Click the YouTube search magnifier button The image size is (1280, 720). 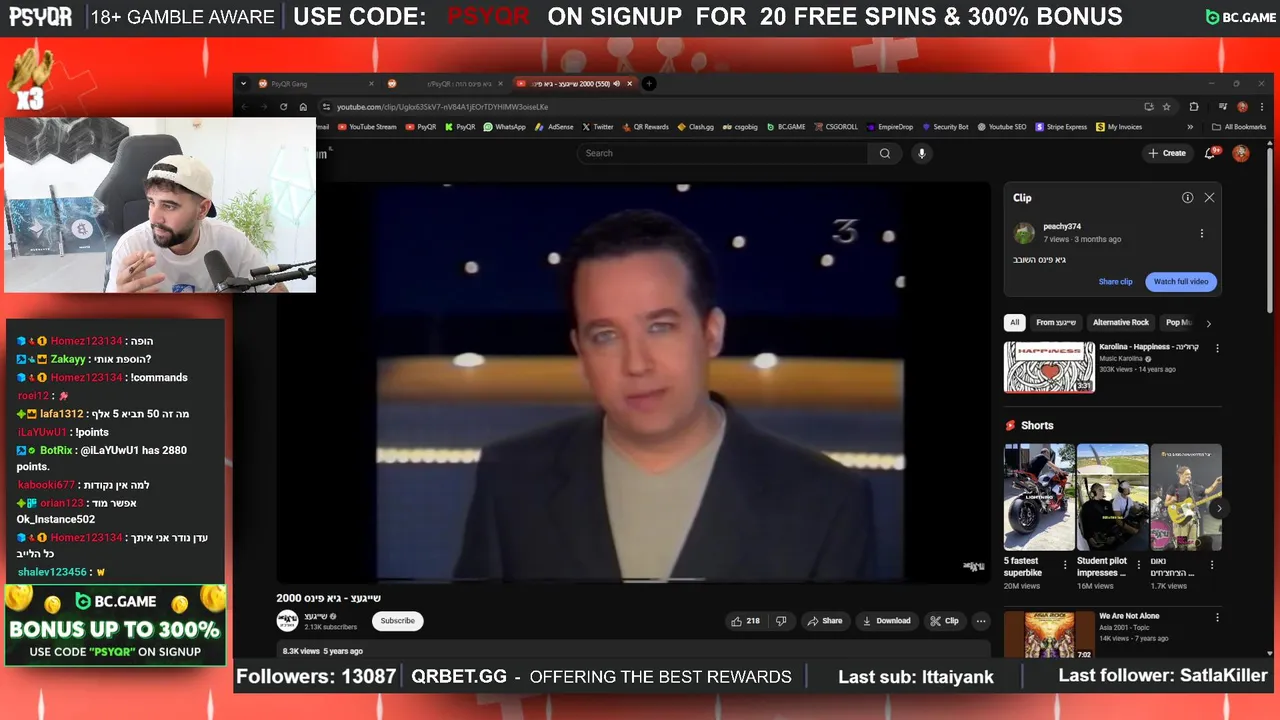click(885, 153)
